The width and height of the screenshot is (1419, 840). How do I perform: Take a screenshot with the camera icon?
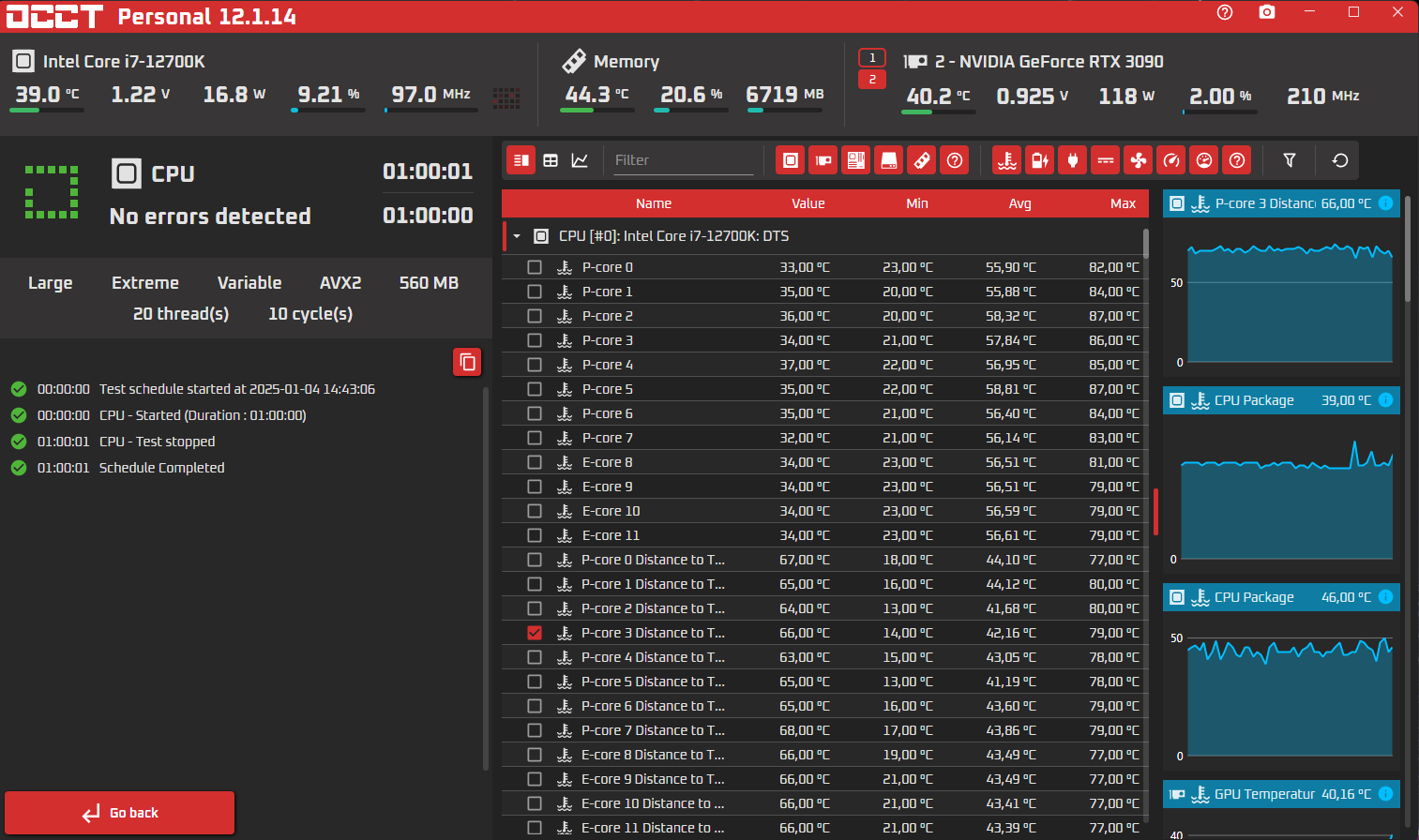click(x=1267, y=12)
